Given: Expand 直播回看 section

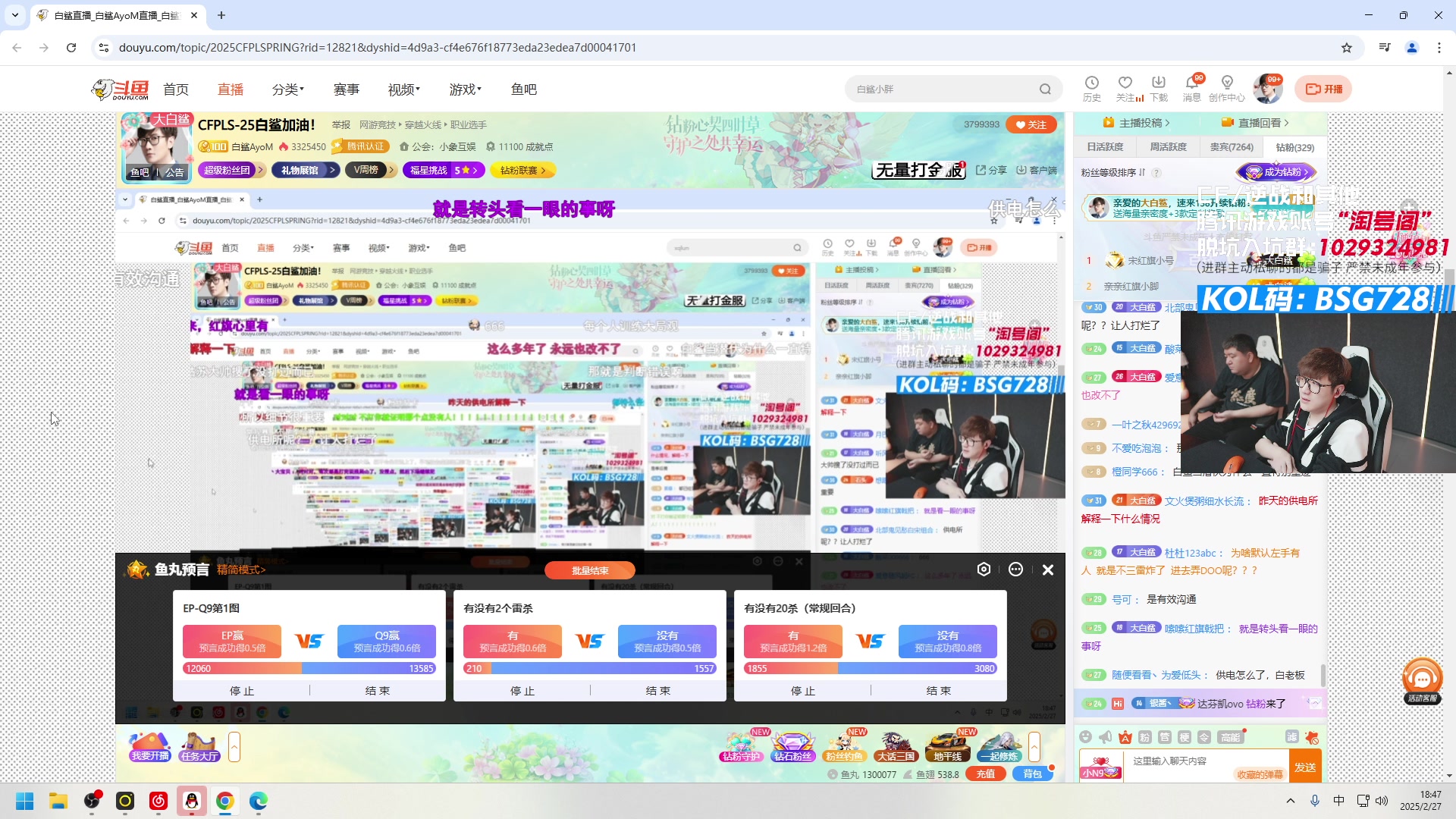Looking at the screenshot, I should click(1255, 123).
